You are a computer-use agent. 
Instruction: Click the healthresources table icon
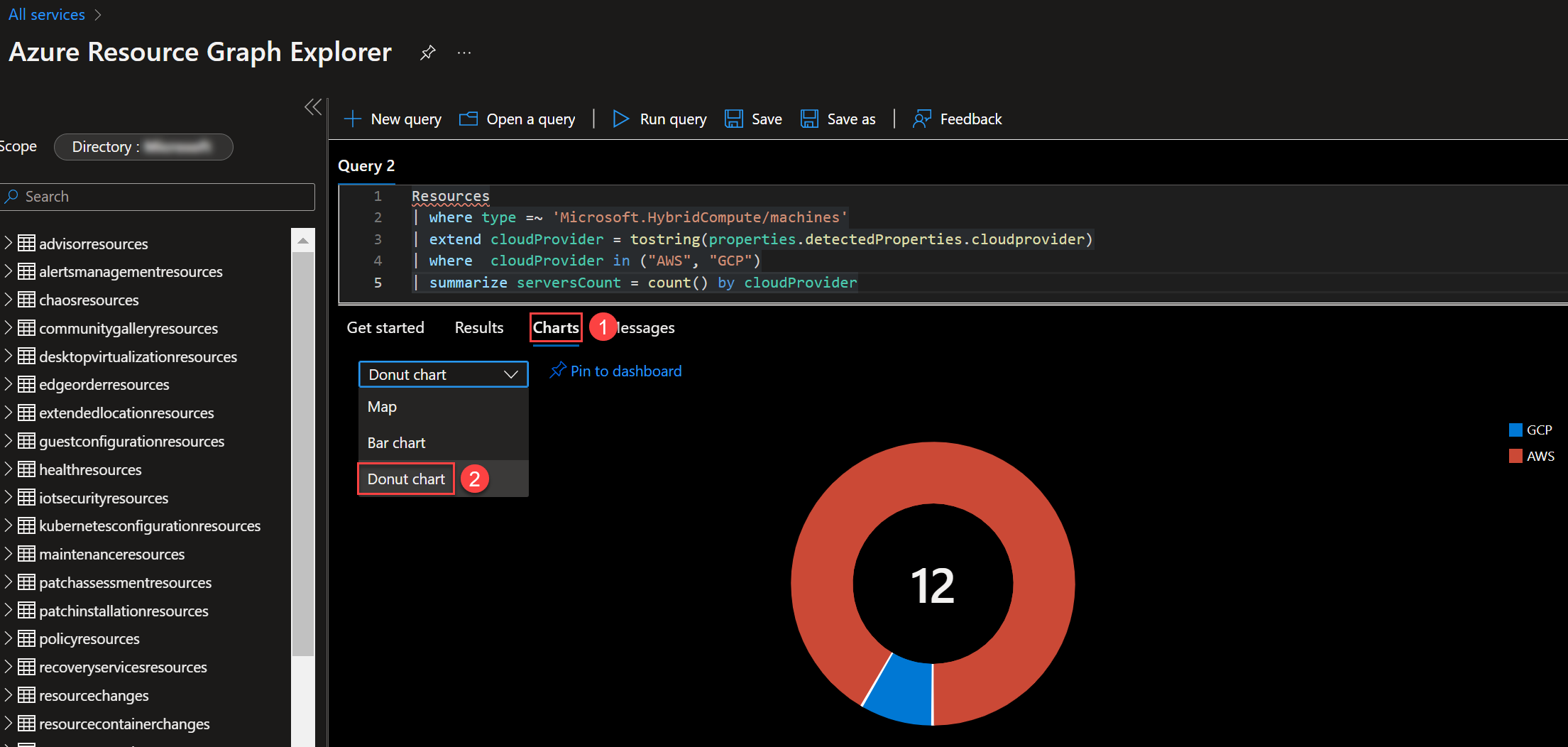point(26,469)
